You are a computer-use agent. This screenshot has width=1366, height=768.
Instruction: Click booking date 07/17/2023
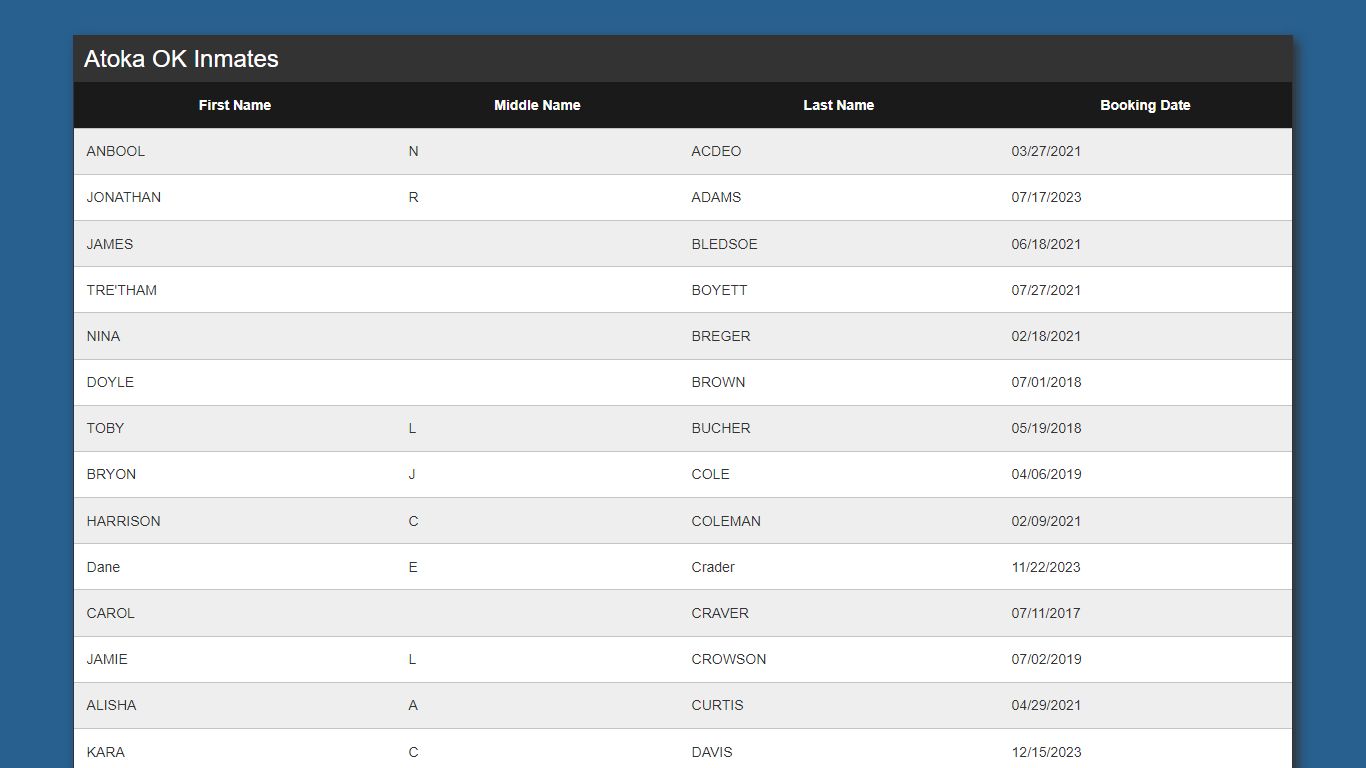pos(1046,197)
